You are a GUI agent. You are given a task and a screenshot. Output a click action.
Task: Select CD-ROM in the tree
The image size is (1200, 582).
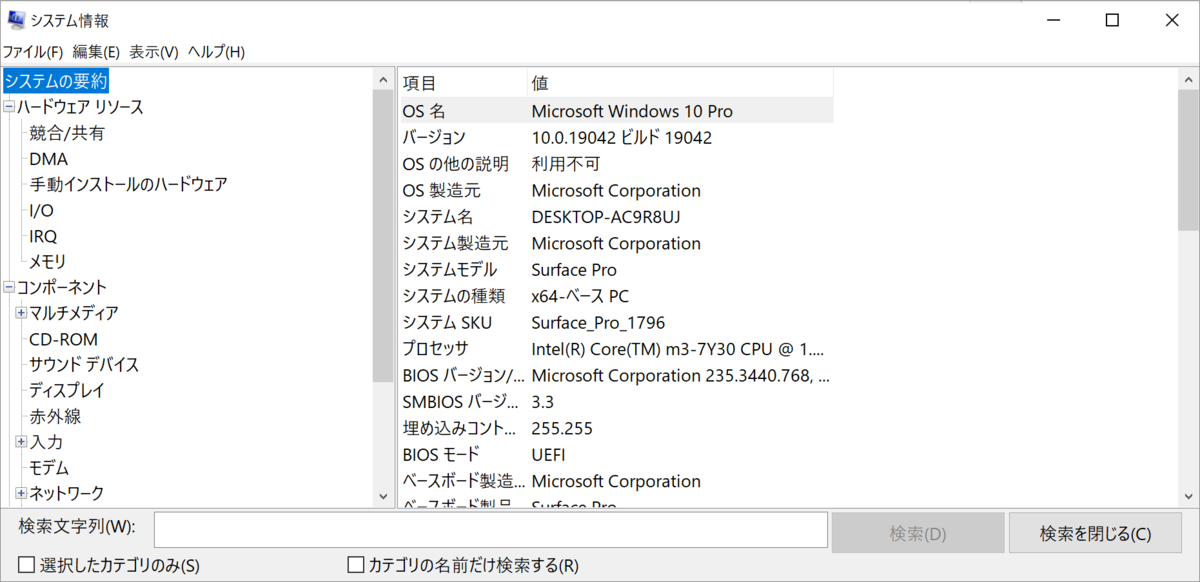pos(63,339)
